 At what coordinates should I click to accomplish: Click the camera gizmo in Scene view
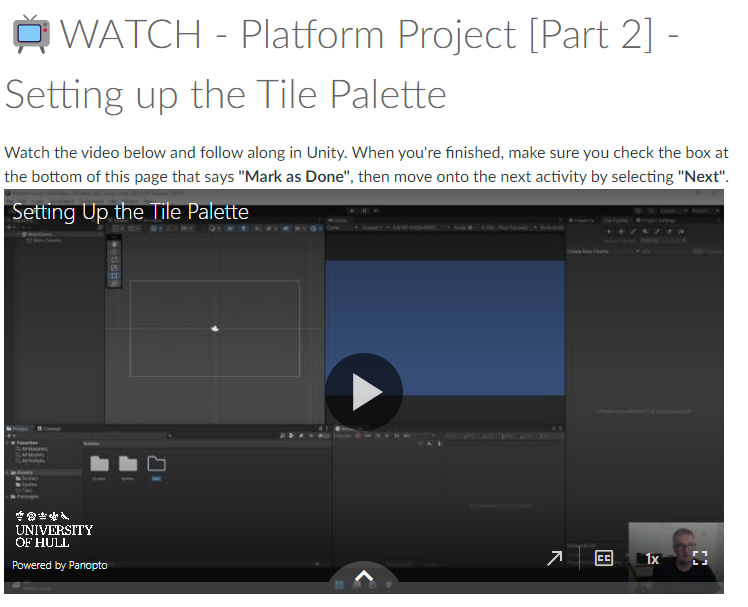tap(214, 328)
